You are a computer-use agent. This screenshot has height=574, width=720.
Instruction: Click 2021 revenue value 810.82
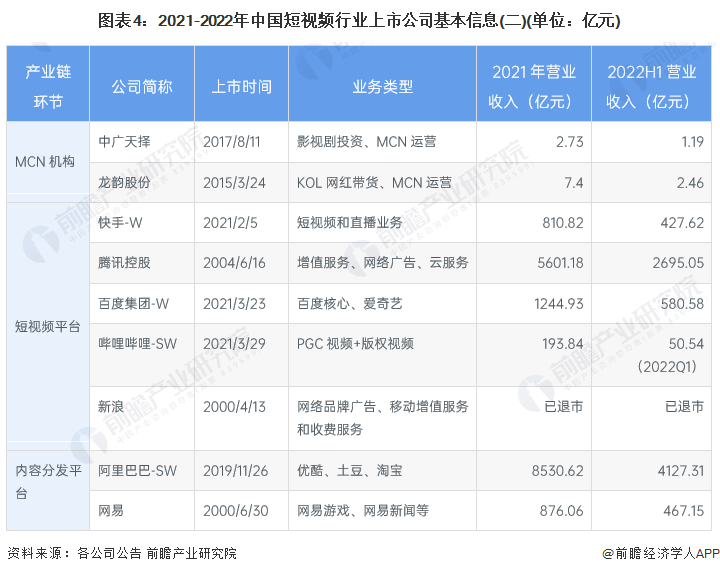tap(563, 223)
